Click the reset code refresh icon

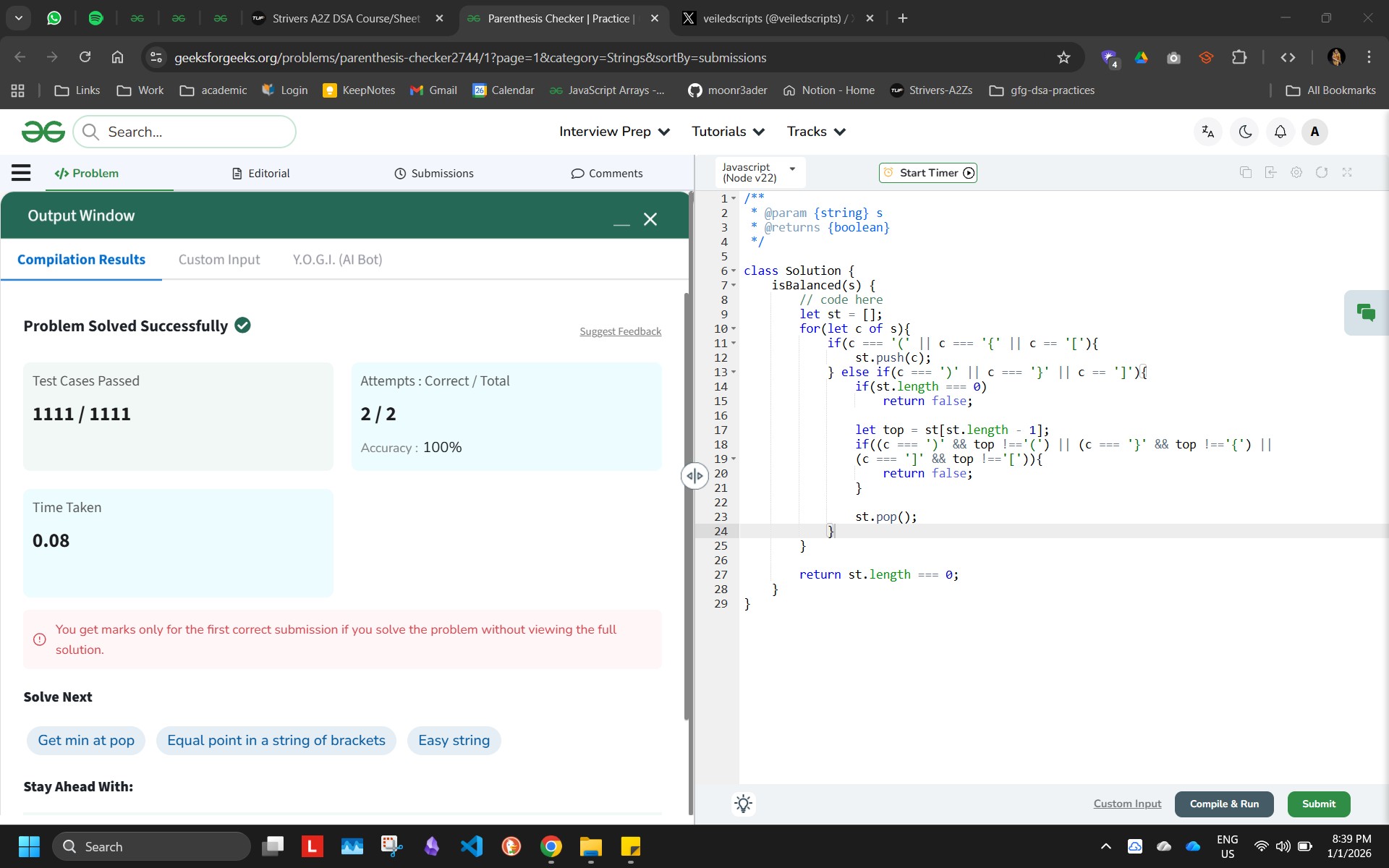[x=1322, y=172]
